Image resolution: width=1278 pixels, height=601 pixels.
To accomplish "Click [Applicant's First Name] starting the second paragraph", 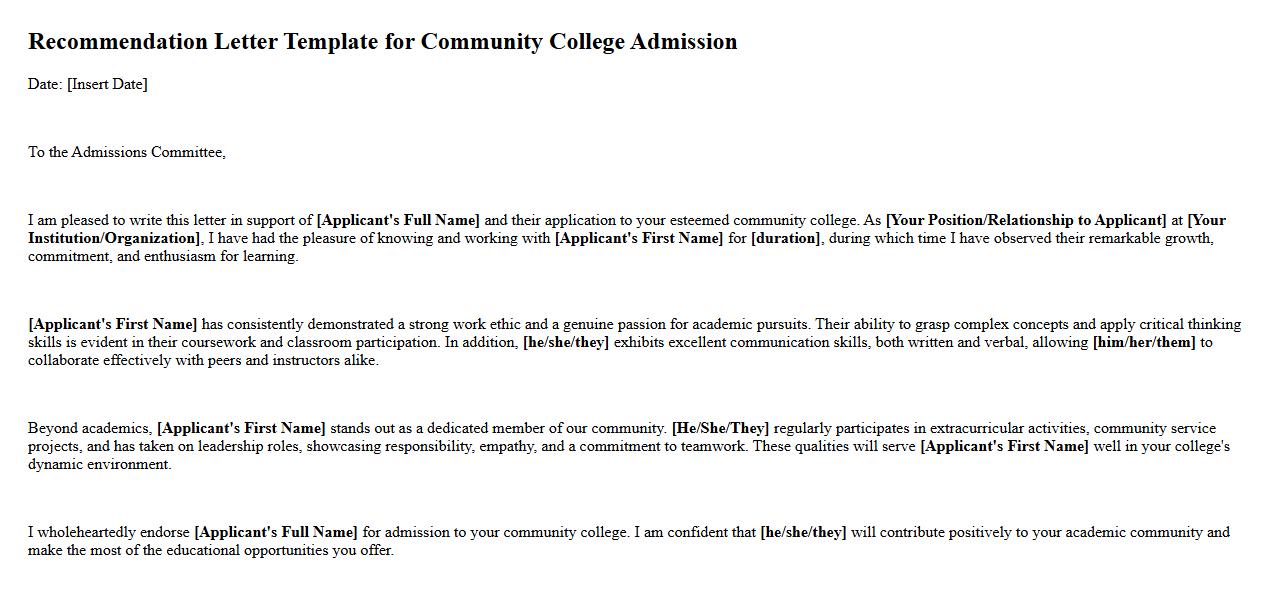I will [113, 324].
